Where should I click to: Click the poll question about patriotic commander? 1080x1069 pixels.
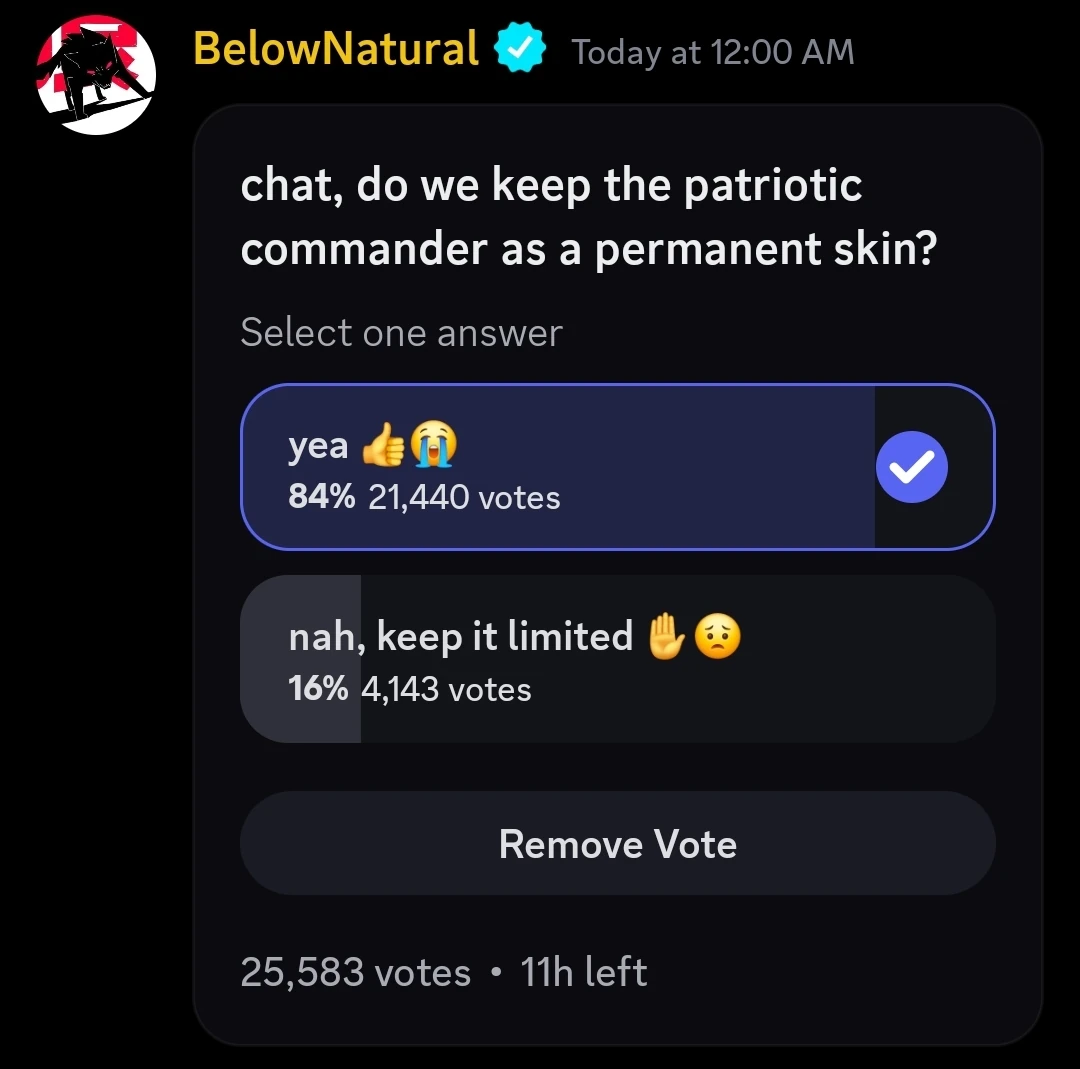pyautogui.click(x=588, y=217)
